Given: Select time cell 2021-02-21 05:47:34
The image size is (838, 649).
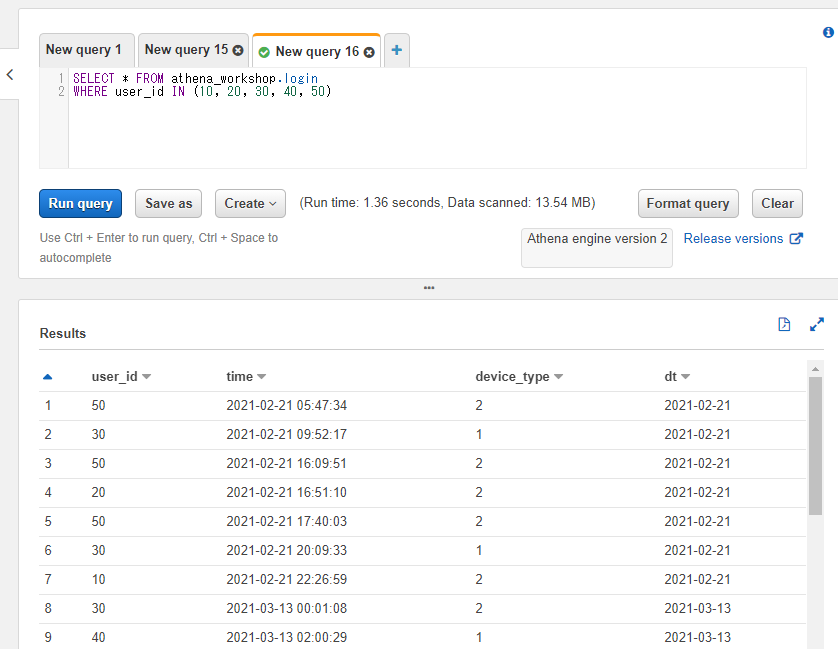Looking at the screenshot, I should point(286,406).
